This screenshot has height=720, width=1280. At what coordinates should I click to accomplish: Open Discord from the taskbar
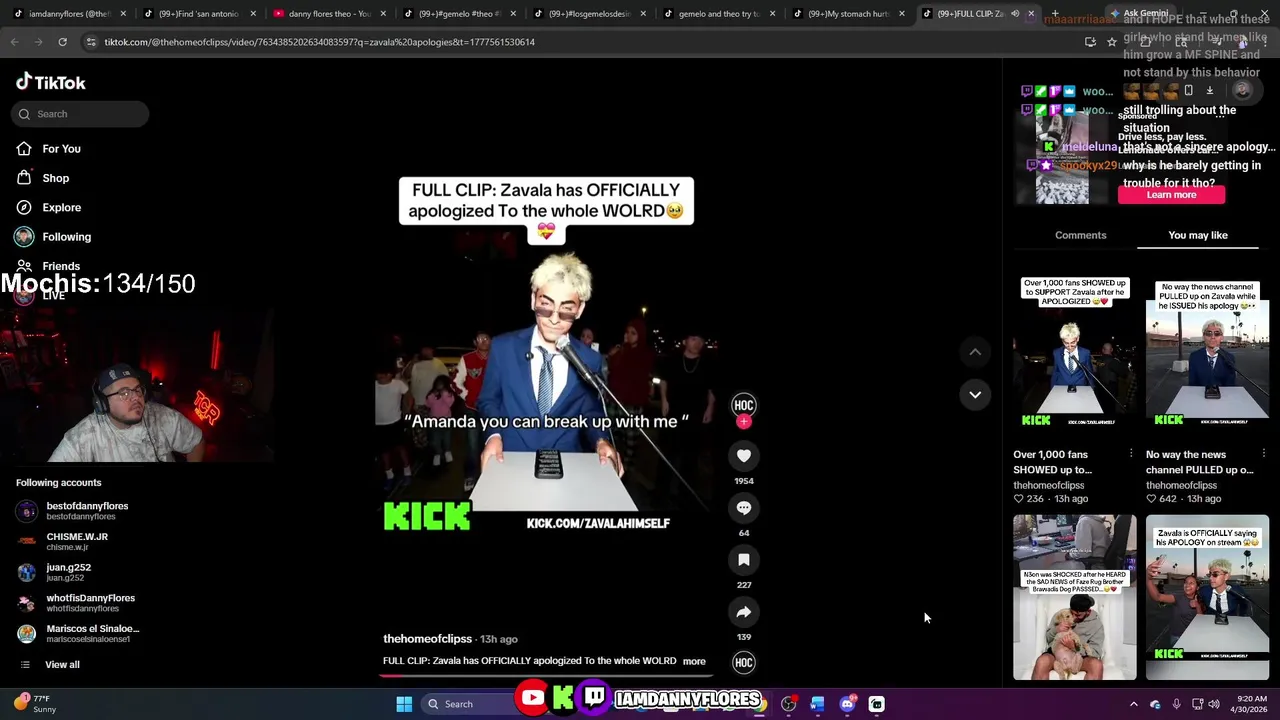pyautogui.click(x=847, y=704)
